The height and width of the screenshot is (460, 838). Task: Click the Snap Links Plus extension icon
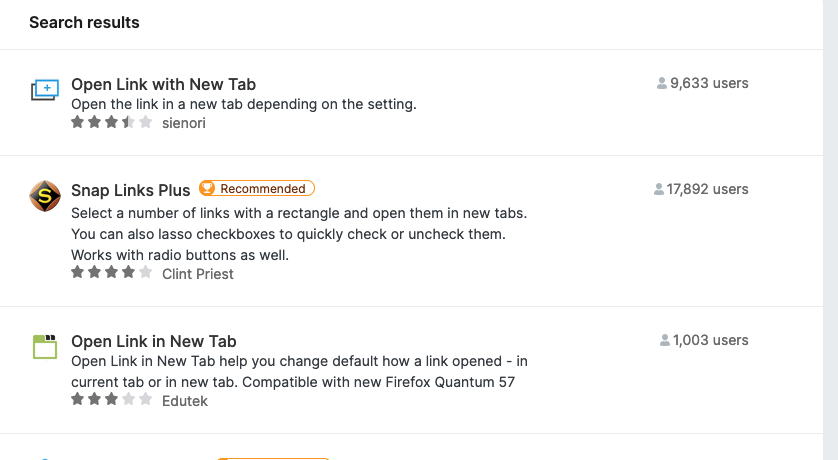point(45,196)
